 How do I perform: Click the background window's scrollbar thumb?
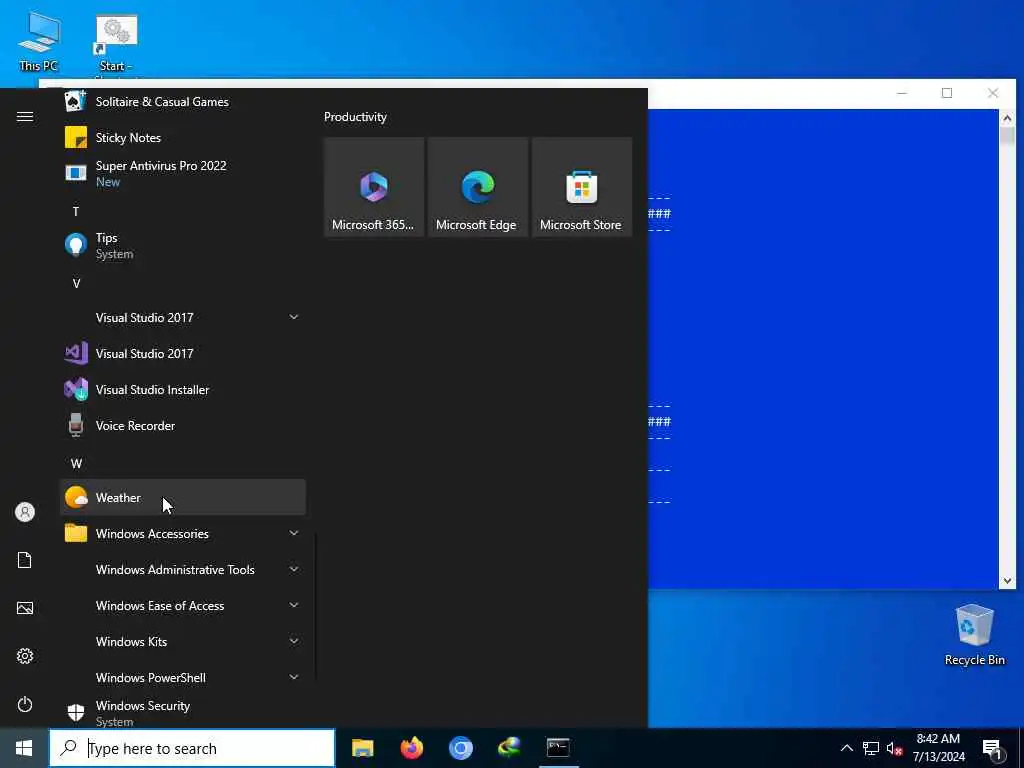click(1006, 135)
